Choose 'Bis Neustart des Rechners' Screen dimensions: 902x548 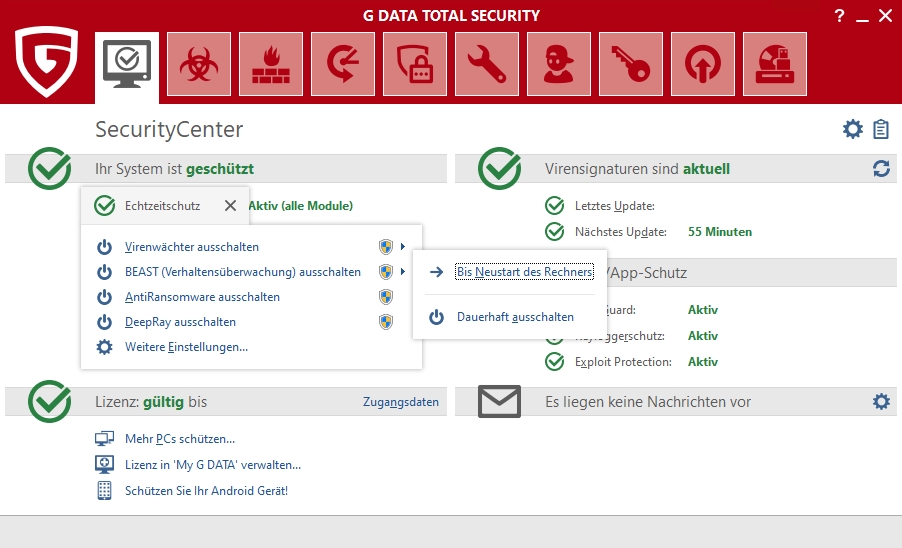[524, 271]
